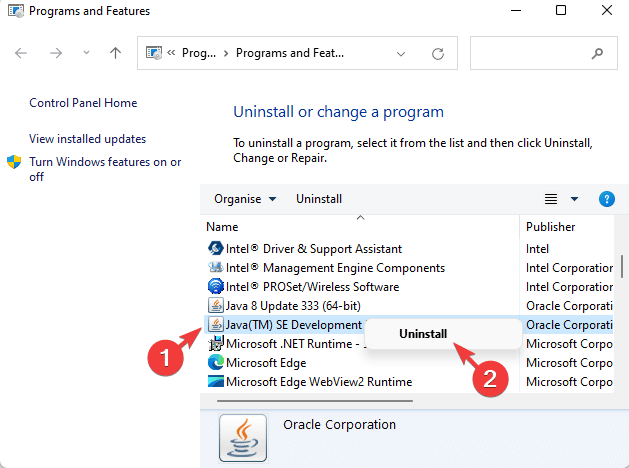Click the search magnifier icon
Image resolution: width=629 pixels, height=468 pixels.
click(x=597, y=53)
